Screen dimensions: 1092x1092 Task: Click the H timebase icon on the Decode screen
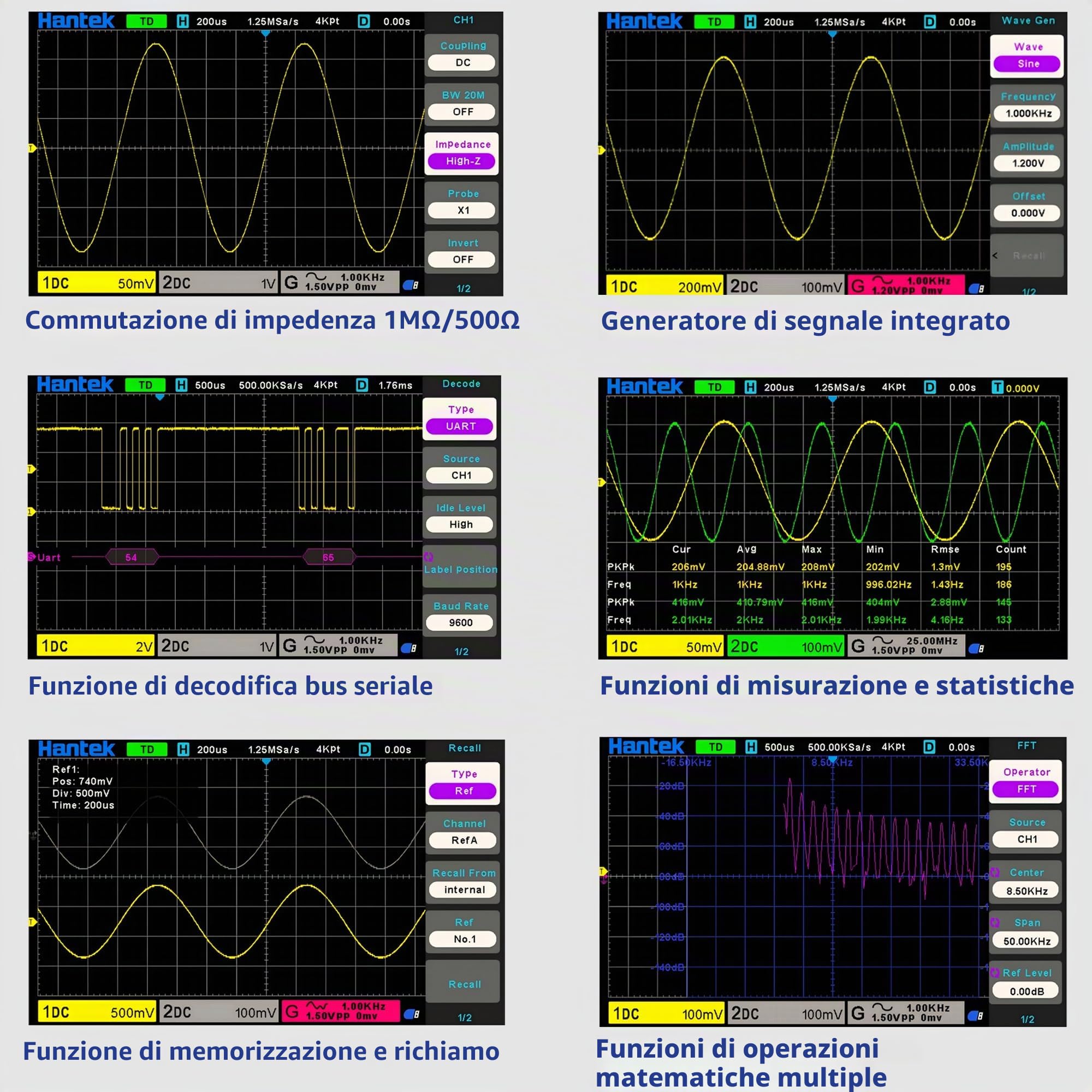click(x=181, y=385)
